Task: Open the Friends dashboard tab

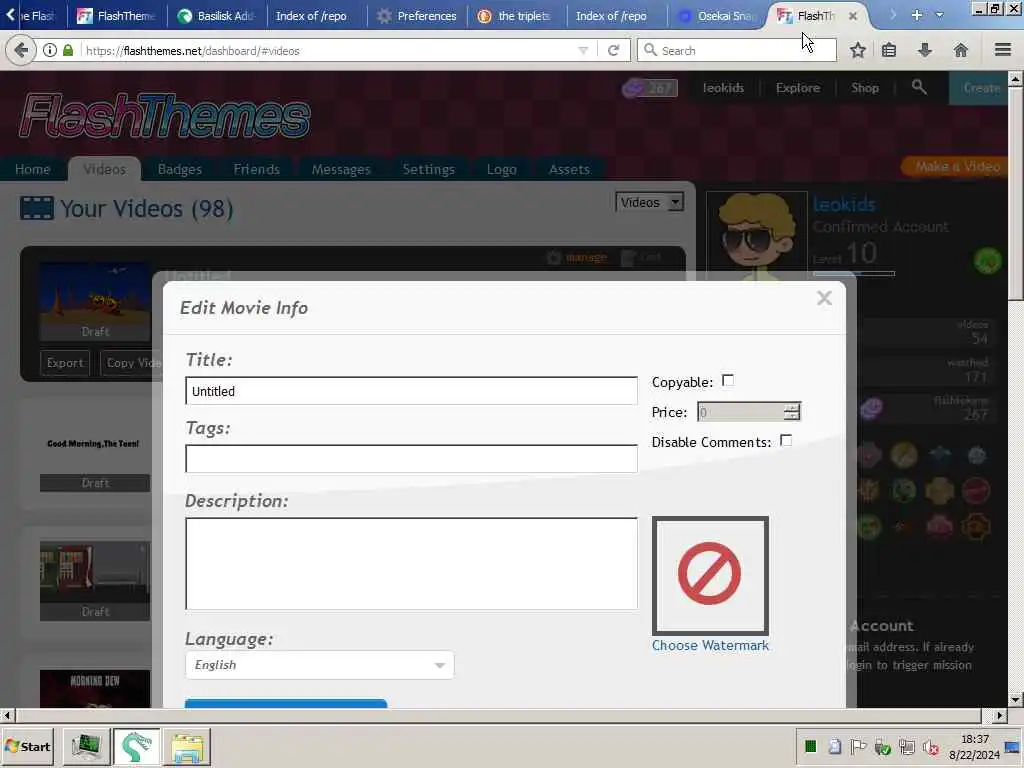Action: (256, 169)
